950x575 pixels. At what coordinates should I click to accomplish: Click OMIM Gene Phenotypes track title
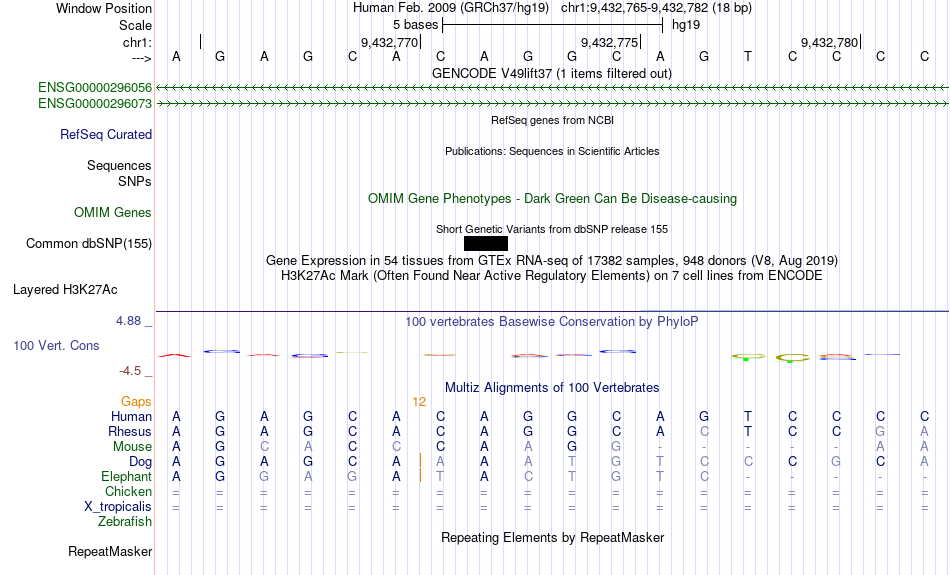(x=553, y=199)
